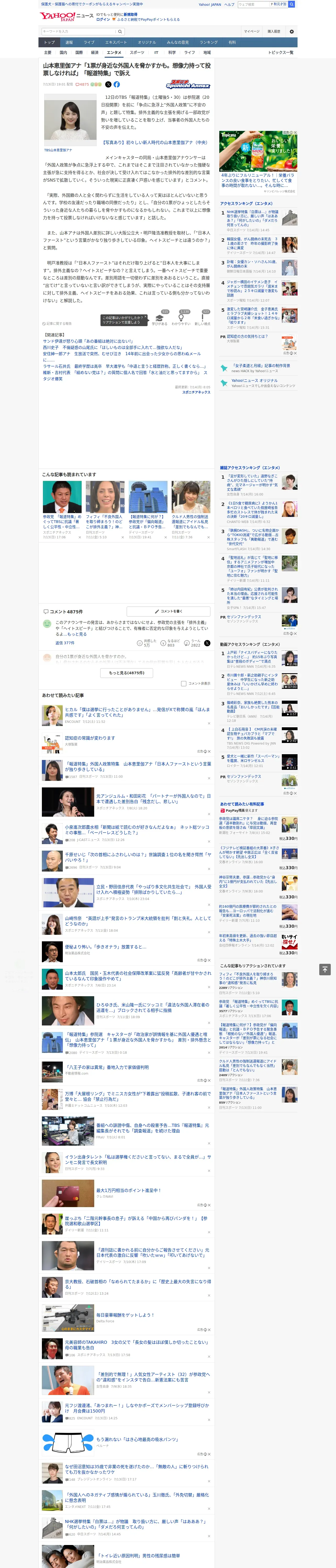Click the back-to-top arrow button
This screenshot has width=336, height=1568.
[x=325, y=969]
